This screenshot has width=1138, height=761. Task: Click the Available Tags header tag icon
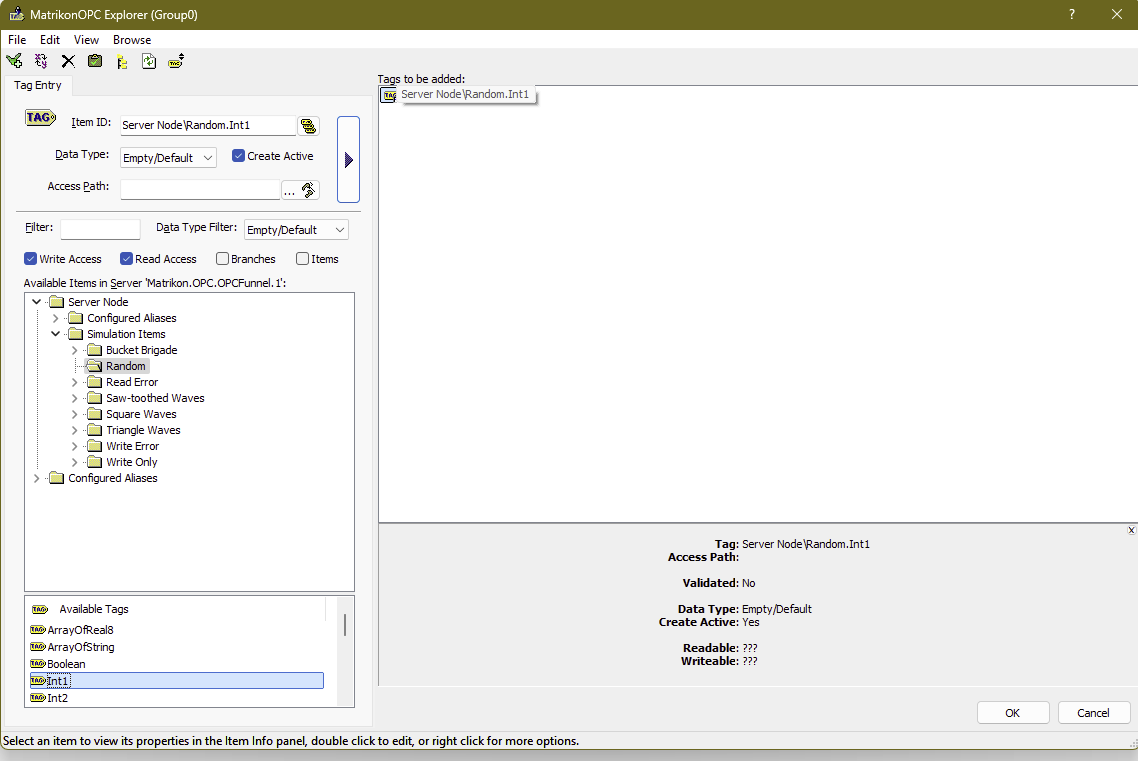40,609
